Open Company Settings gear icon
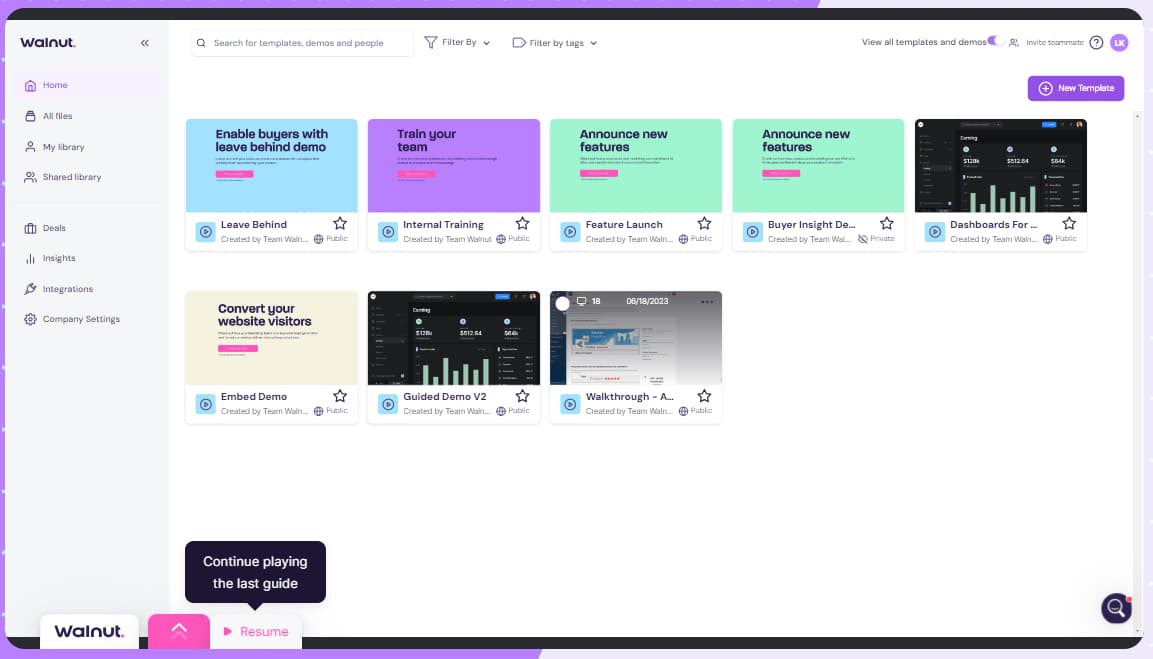 pos(30,318)
